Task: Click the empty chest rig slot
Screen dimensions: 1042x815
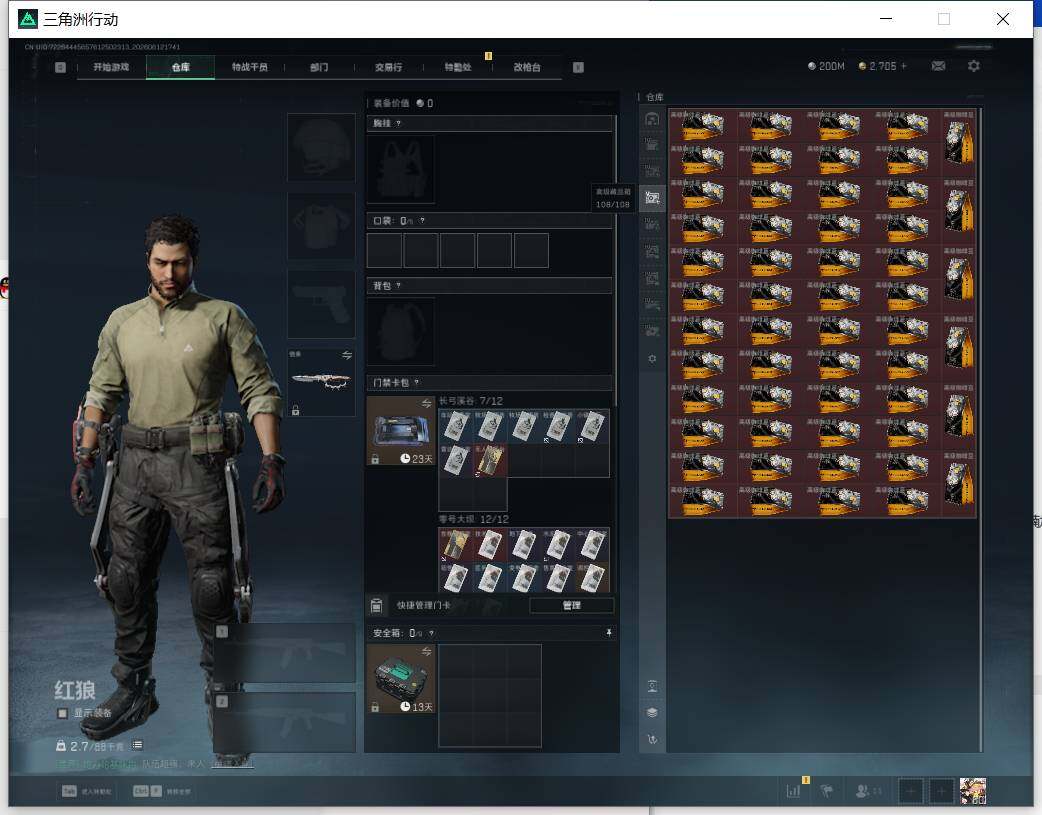Action: coord(401,170)
